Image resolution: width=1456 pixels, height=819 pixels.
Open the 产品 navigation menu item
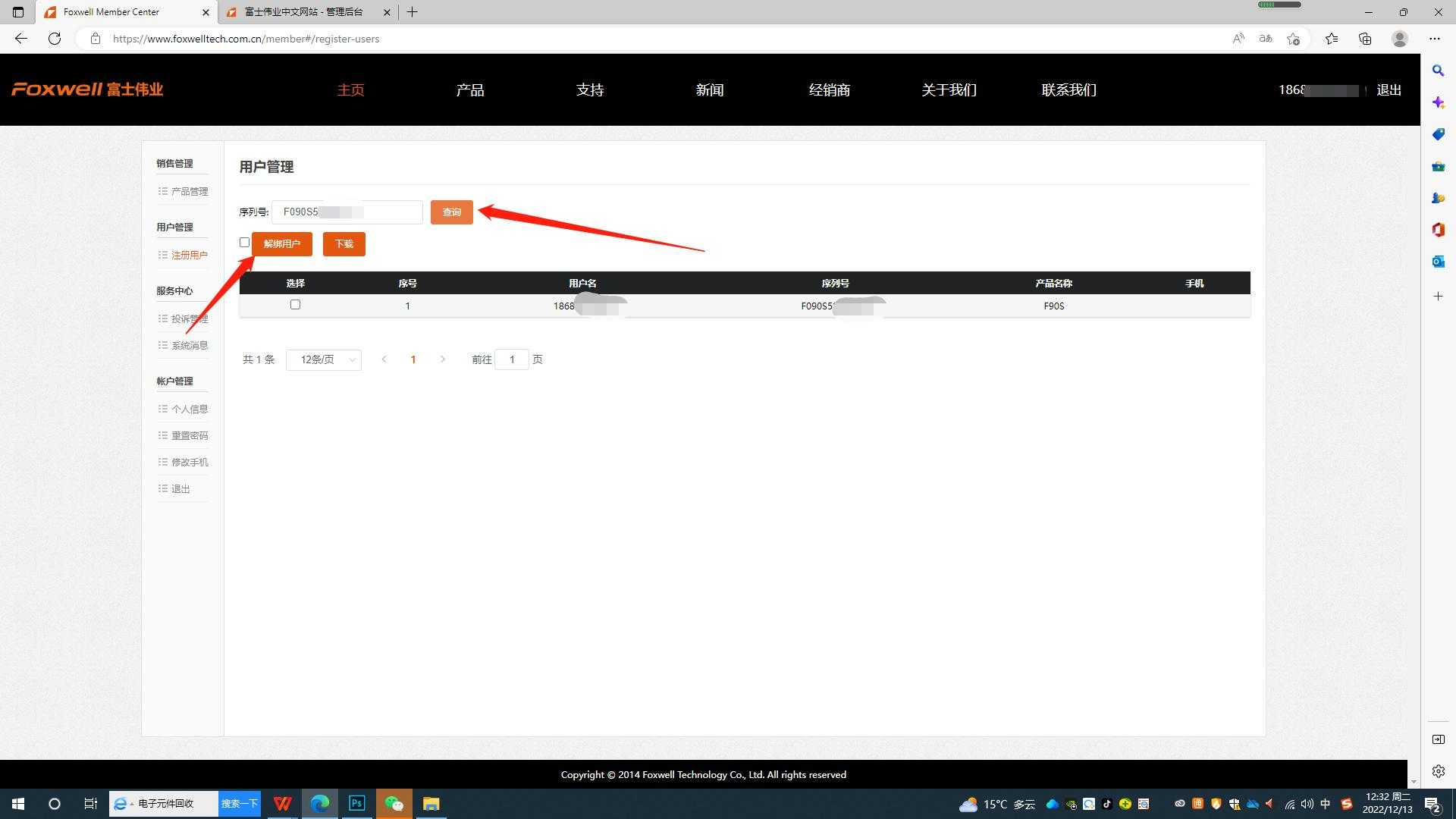coord(470,90)
